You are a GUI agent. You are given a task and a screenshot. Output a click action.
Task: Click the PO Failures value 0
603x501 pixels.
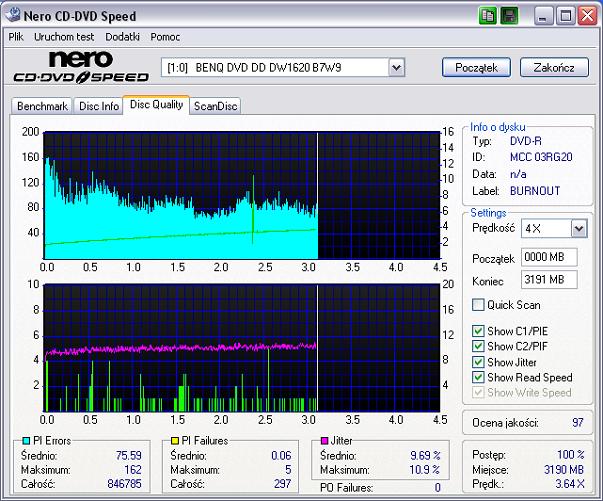(x=438, y=488)
